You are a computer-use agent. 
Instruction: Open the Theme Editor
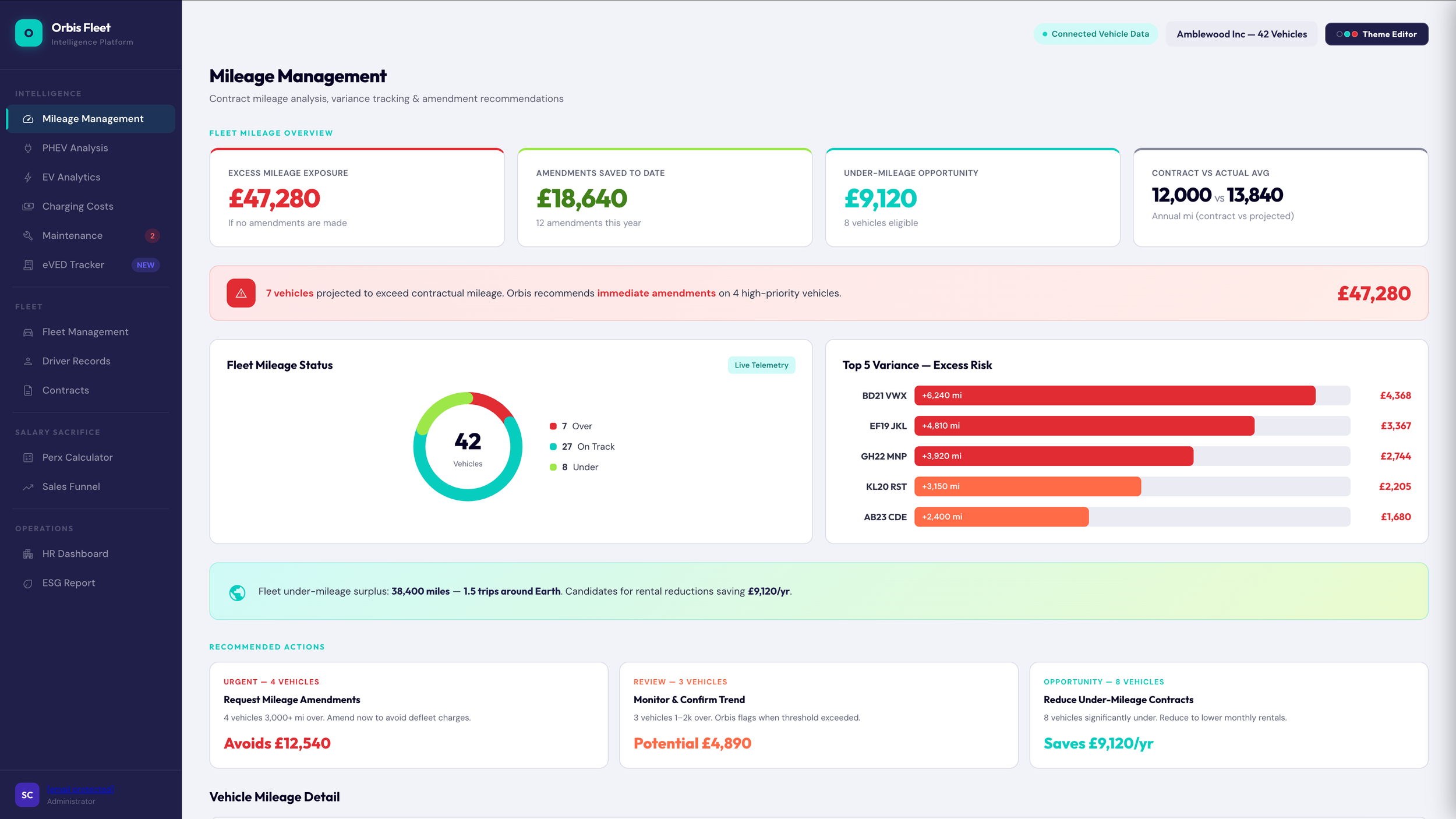point(1376,34)
